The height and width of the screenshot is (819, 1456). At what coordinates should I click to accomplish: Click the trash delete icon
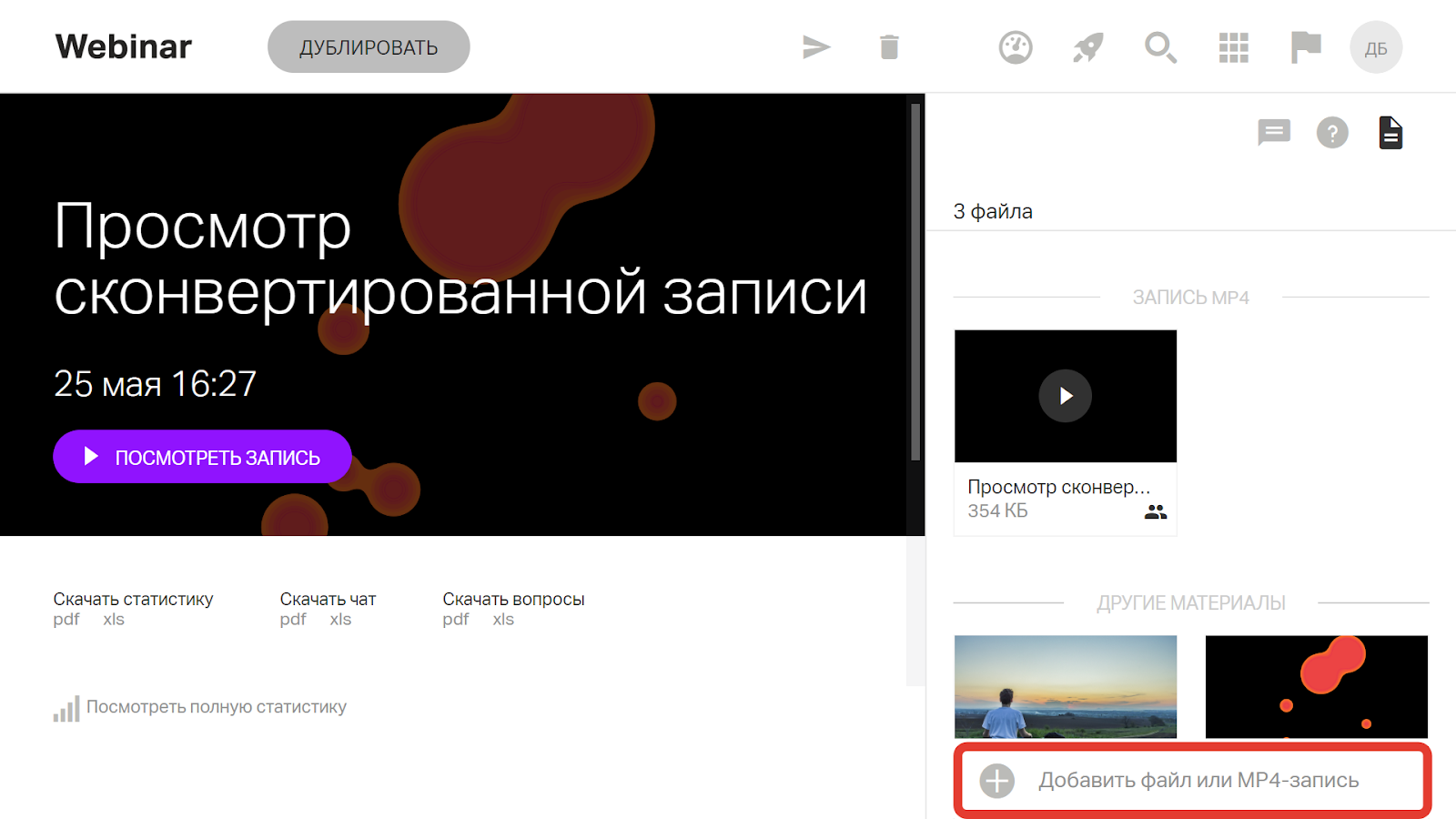pos(889,46)
